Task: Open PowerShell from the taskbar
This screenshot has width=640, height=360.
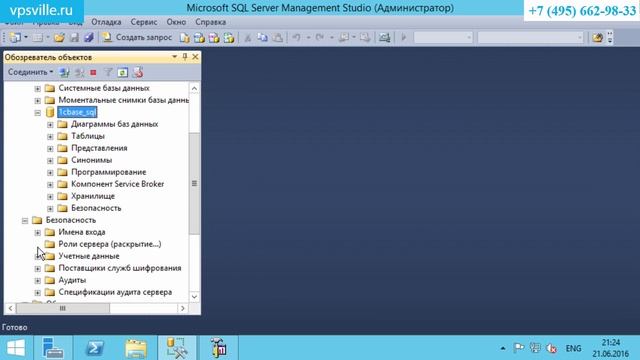Action: [94, 348]
